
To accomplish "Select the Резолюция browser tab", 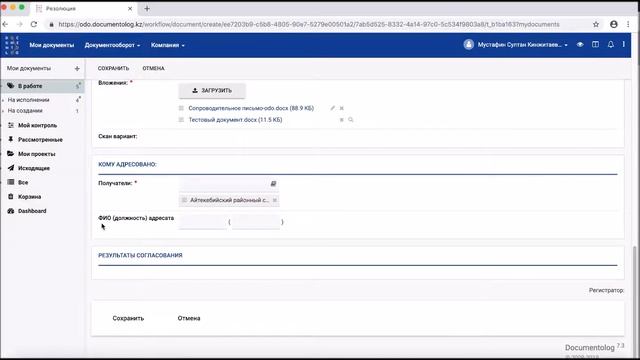I will pos(84,8).
